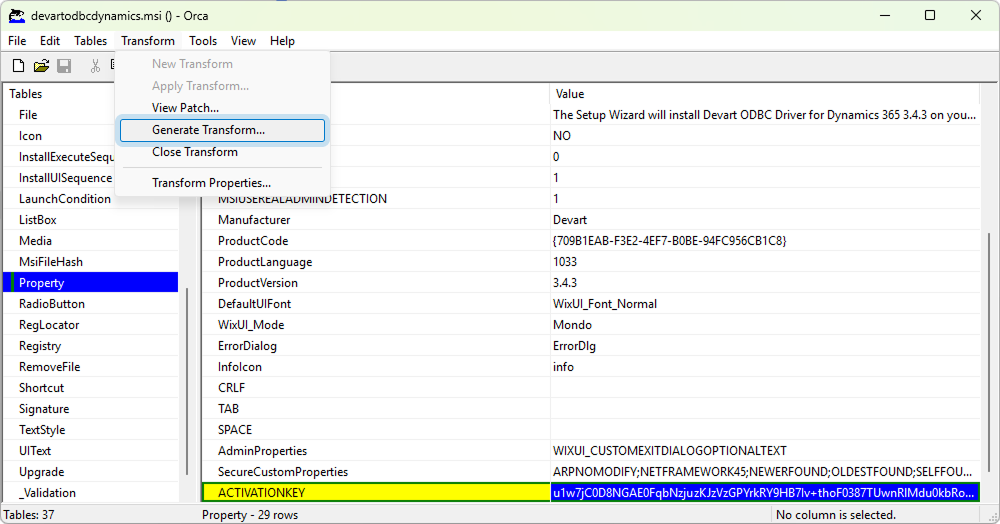Select the AdminProperties property cell

(376, 451)
